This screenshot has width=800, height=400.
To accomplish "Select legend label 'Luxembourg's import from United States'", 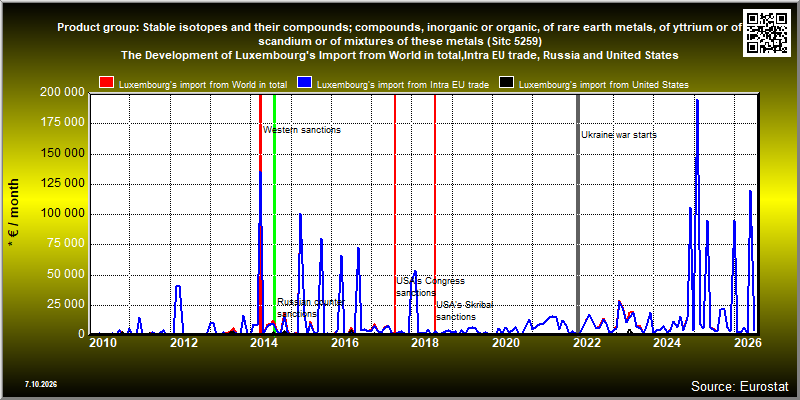I will tap(604, 85).
